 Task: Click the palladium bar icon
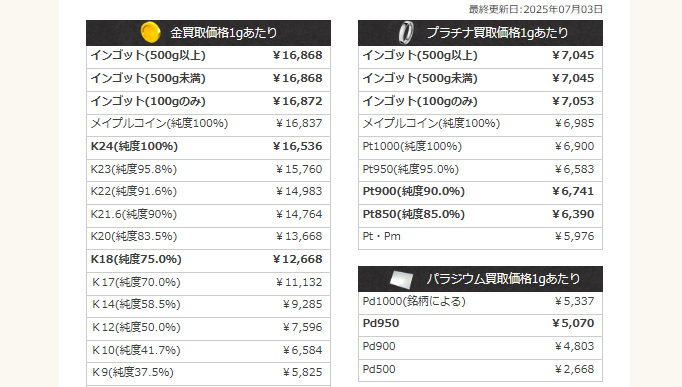coord(401,279)
